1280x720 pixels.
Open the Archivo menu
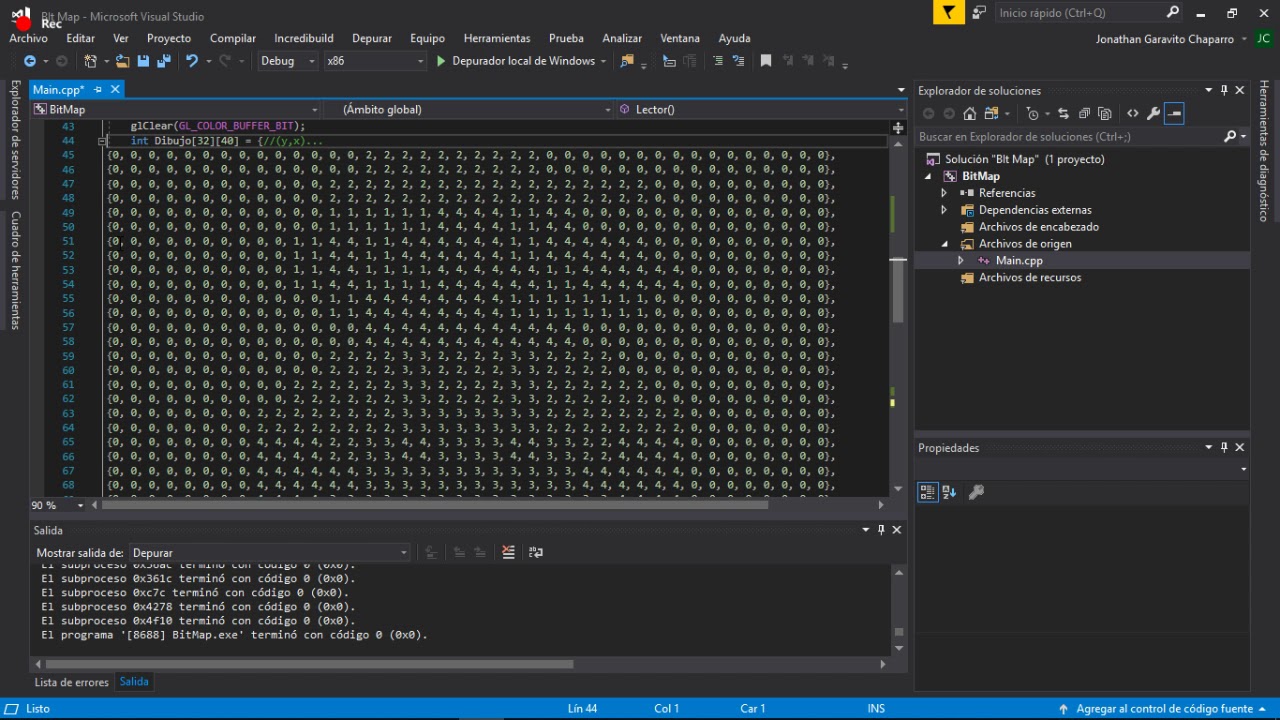click(28, 38)
